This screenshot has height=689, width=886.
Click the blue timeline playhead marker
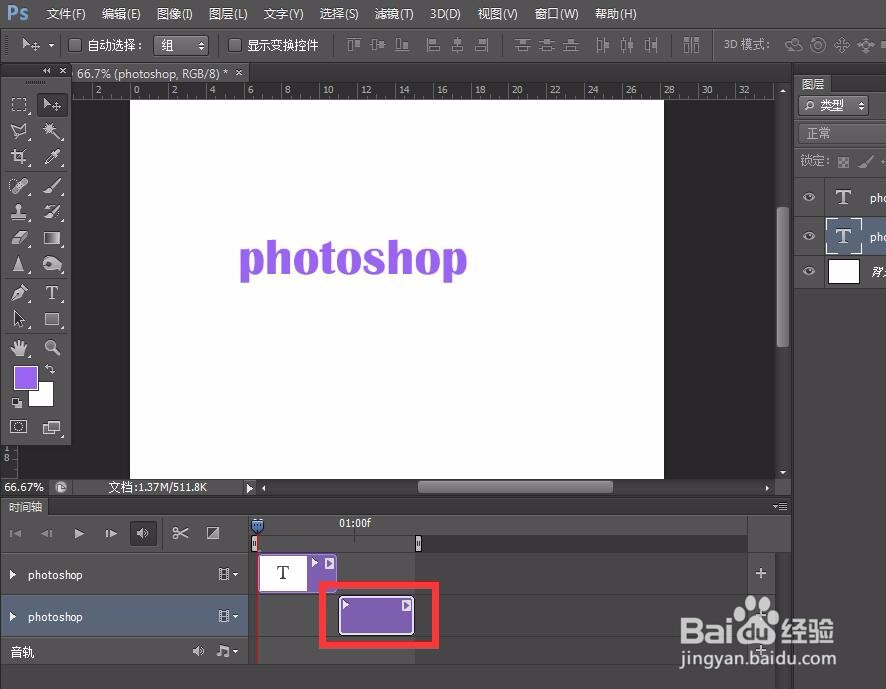pos(257,526)
